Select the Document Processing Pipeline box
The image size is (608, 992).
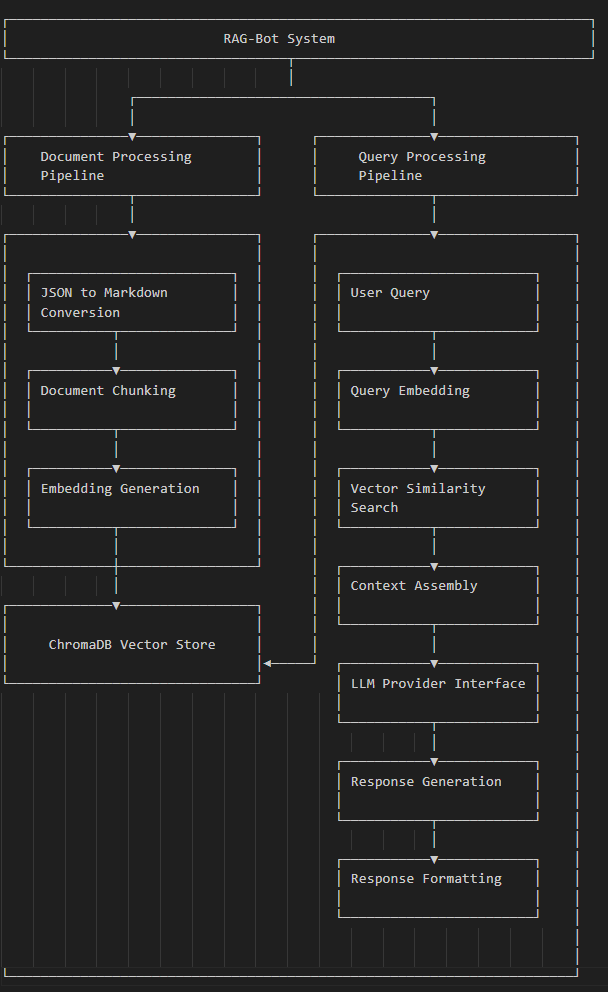point(132,166)
